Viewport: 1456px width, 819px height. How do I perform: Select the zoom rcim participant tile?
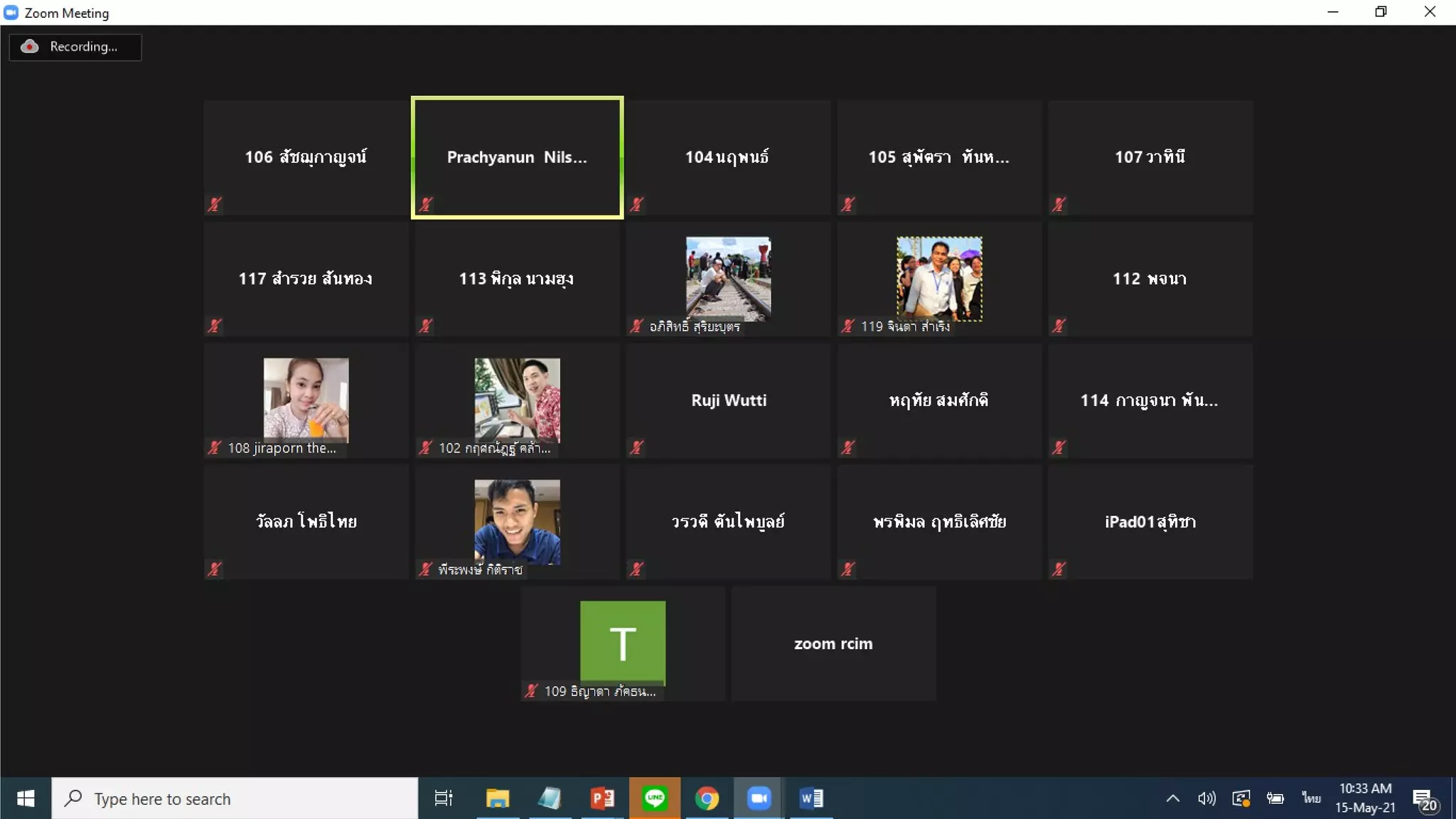pos(833,643)
